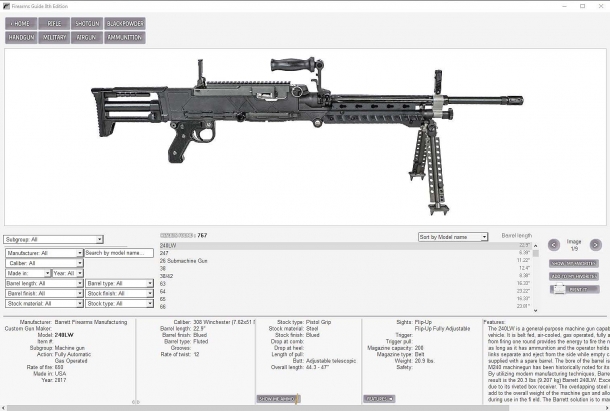The height and width of the screenshot is (411, 610).
Task: Select model 247 in the list
Action: tap(345, 253)
